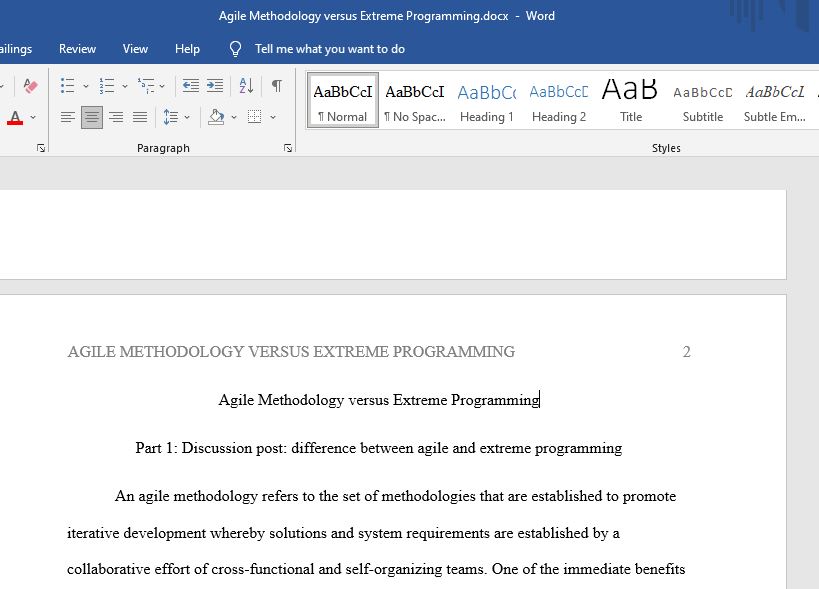
Task: Apply the Subtle Emphasis style
Action: (x=775, y=100)
